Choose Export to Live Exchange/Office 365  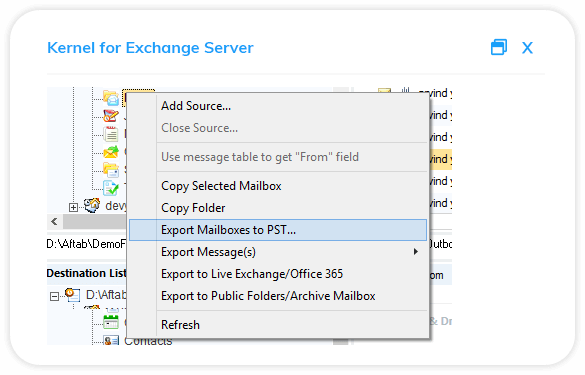tap(278, 274)
